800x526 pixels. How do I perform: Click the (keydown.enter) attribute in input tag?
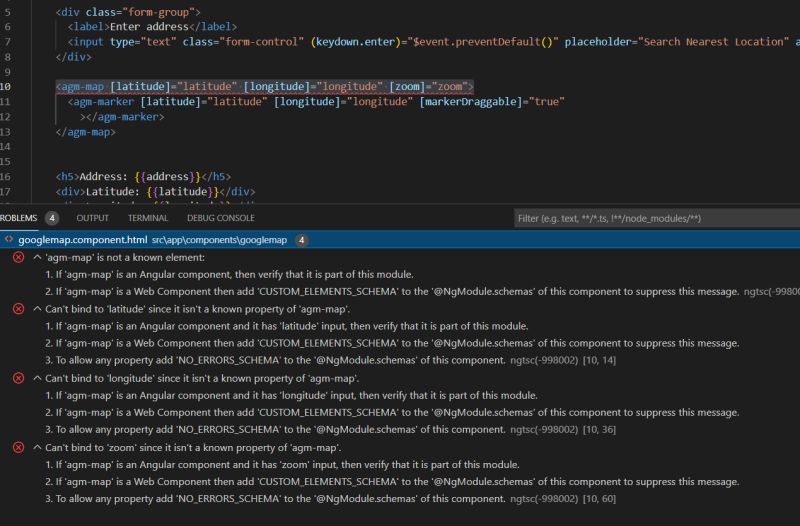[356, 42]
